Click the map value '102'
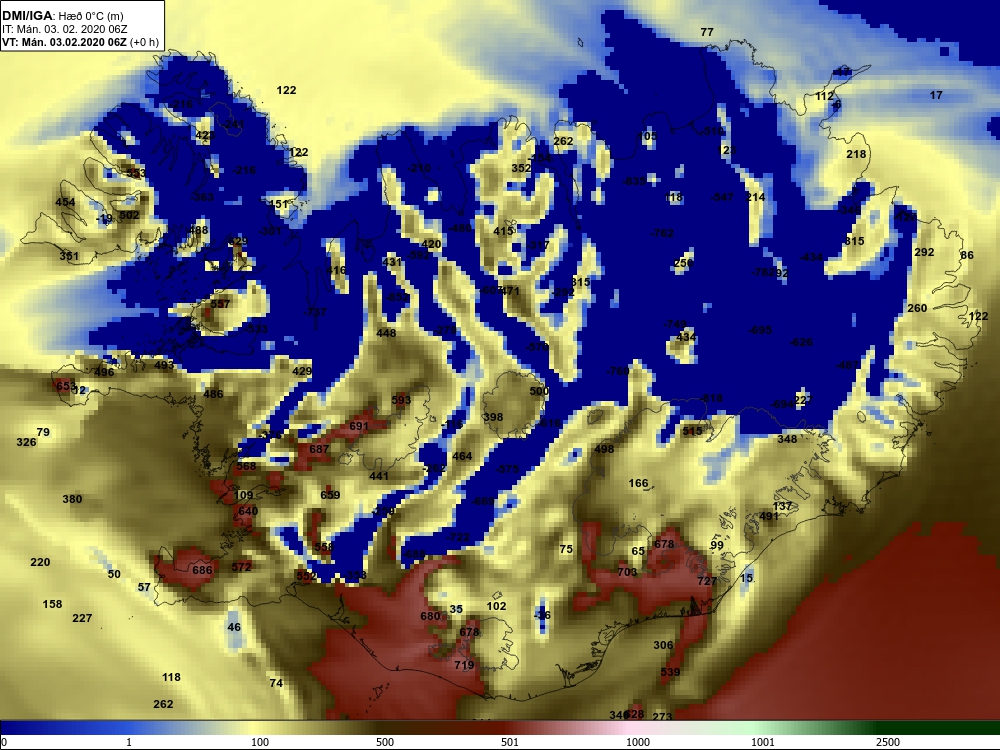This screenshot has height=750, width=1000. coord(496,607)
